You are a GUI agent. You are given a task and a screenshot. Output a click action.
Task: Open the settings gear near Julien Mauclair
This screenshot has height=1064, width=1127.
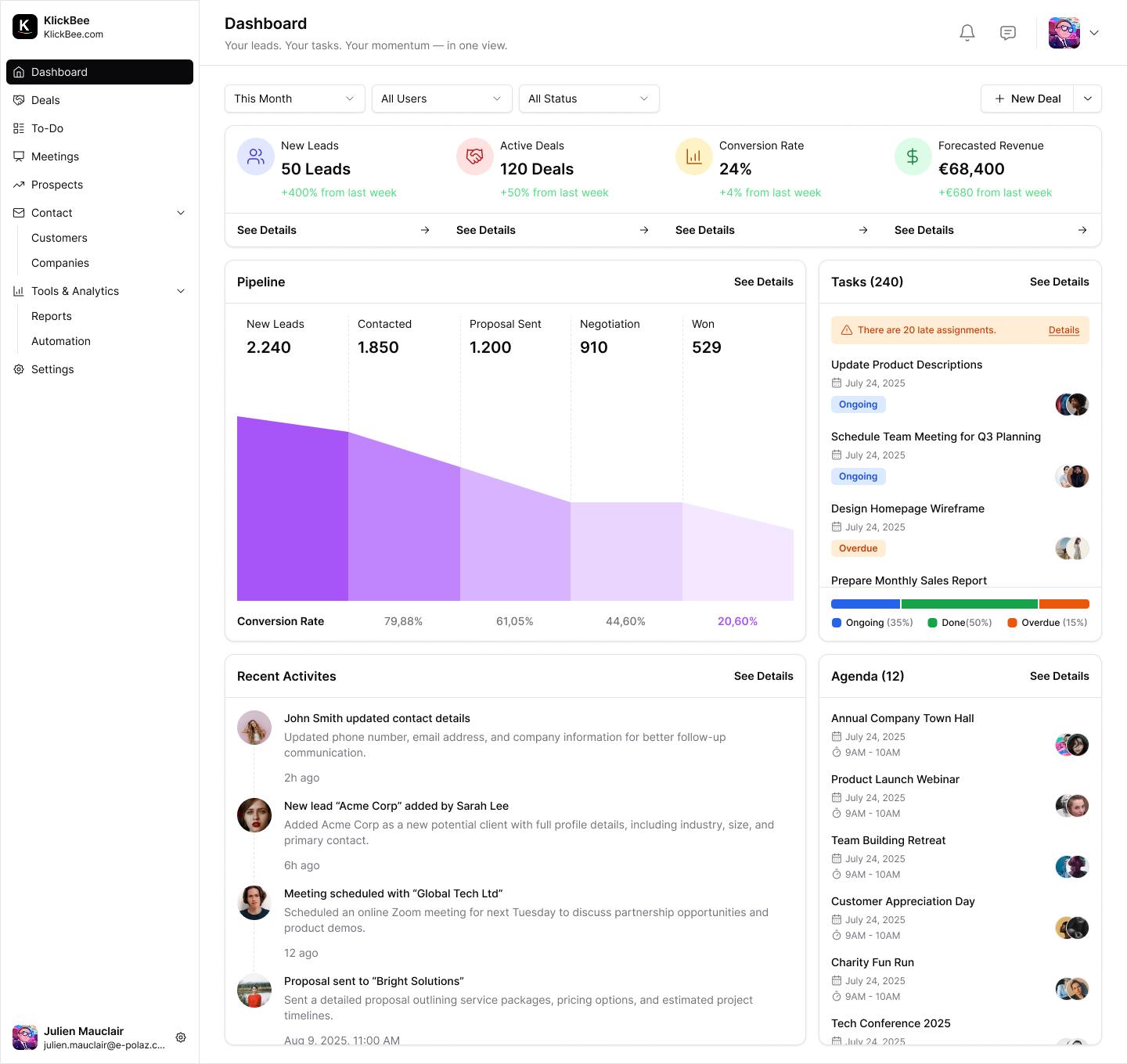coord(181,1037)
